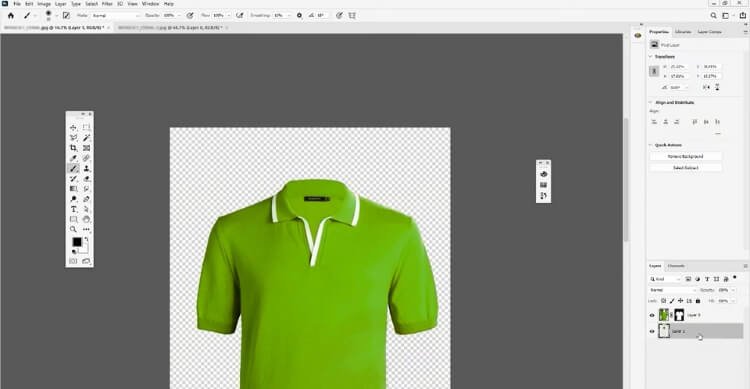750x389 pixels.
Task: Click the layer mask thumbnail on top layer
Action: point(679,315)
